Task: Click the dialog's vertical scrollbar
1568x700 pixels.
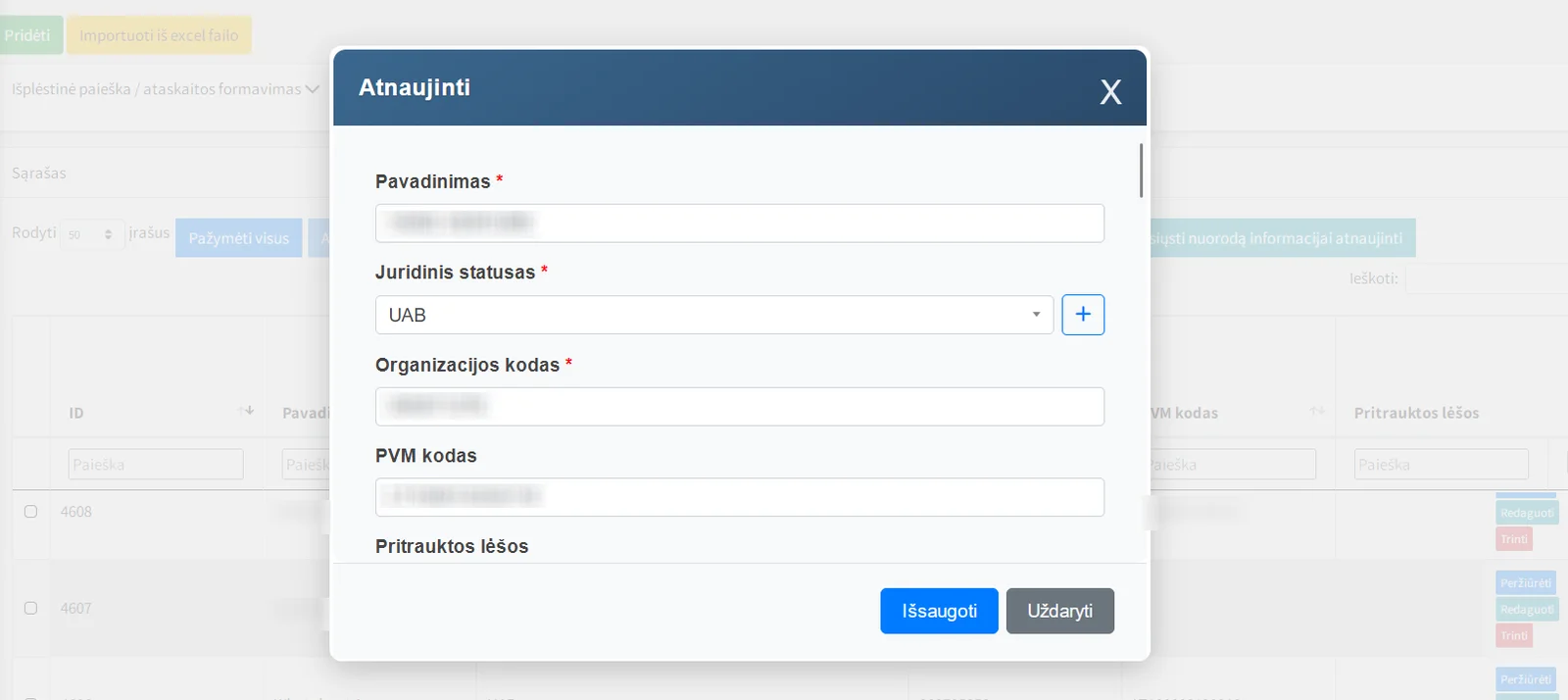Action: click(x=1141, y=171)
